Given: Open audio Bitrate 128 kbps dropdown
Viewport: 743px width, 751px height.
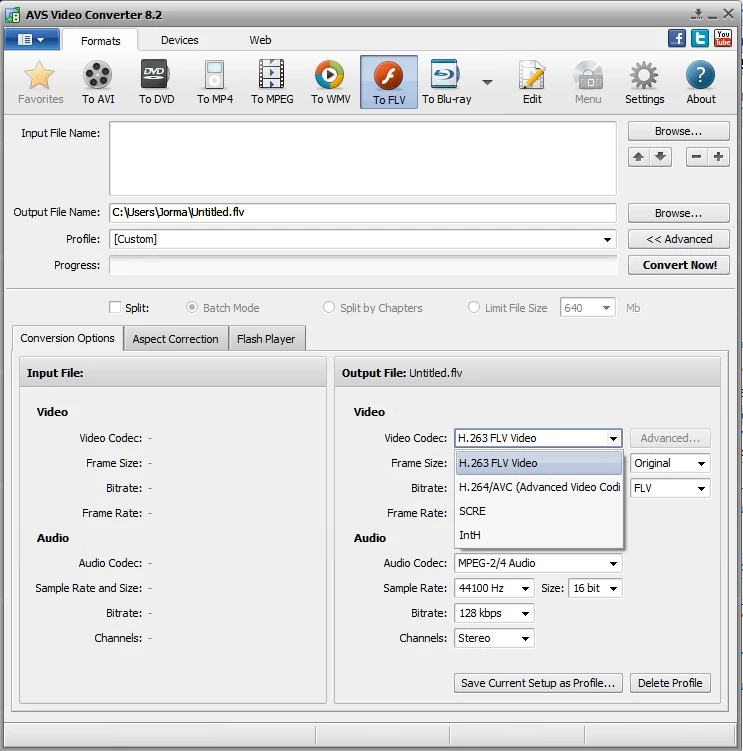Looking at the screenshot, I should 494,613.
